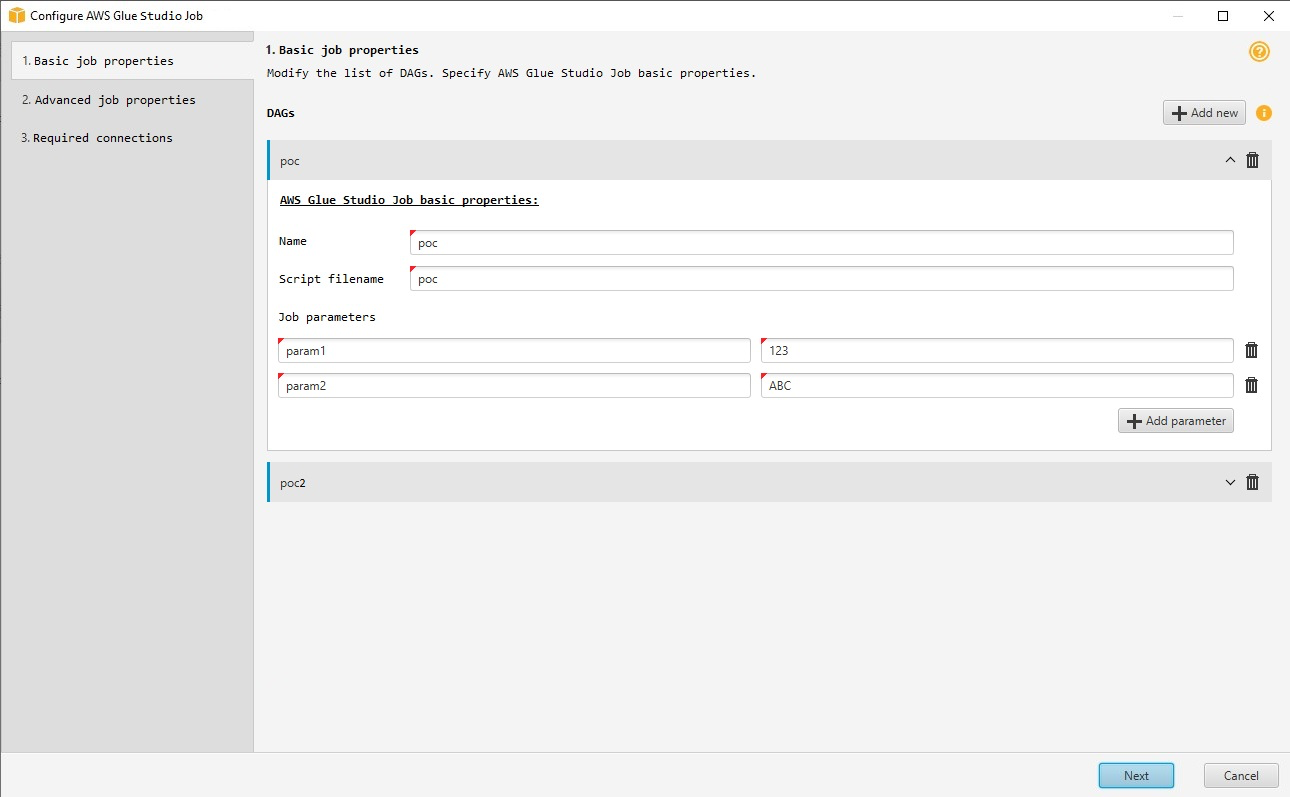Add a new parameter row
The image size is (1290, 797).
[1175, 420]
